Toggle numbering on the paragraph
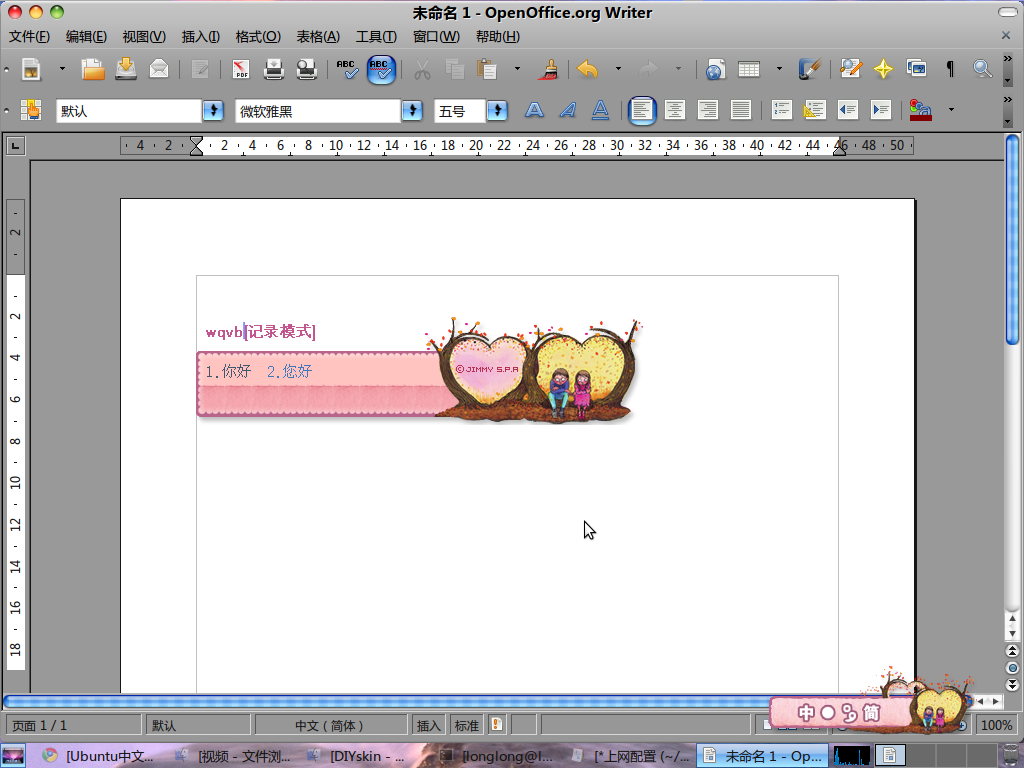The height and width of the screenshot is (768, 1024). point(781,110)
